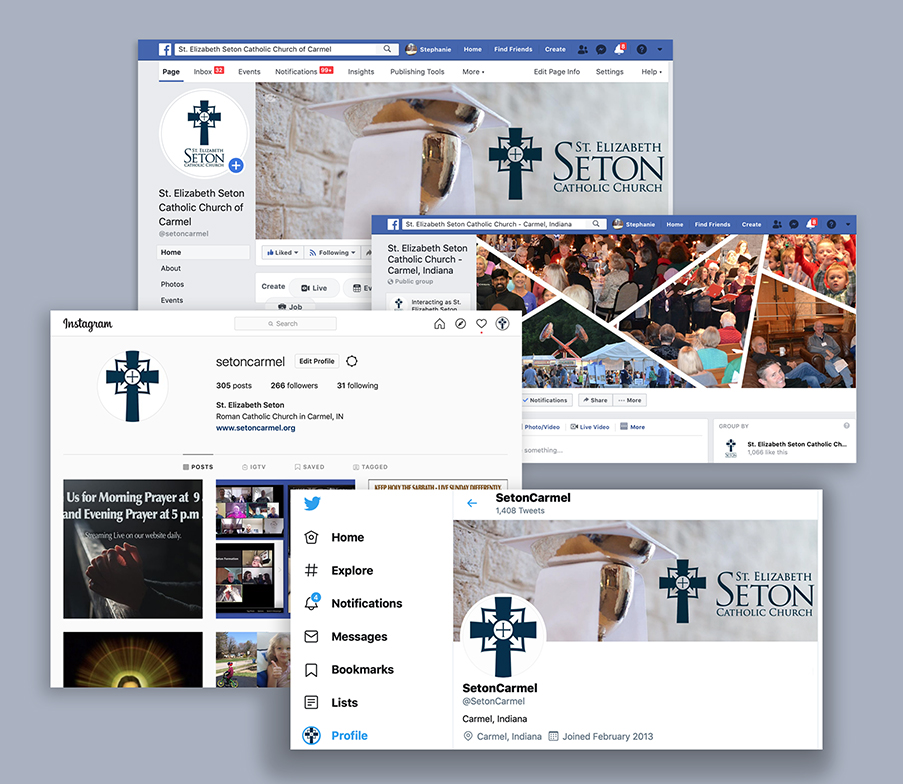
Task: Open Instagram profile avatar icon in header
Action: click(503, 324)
